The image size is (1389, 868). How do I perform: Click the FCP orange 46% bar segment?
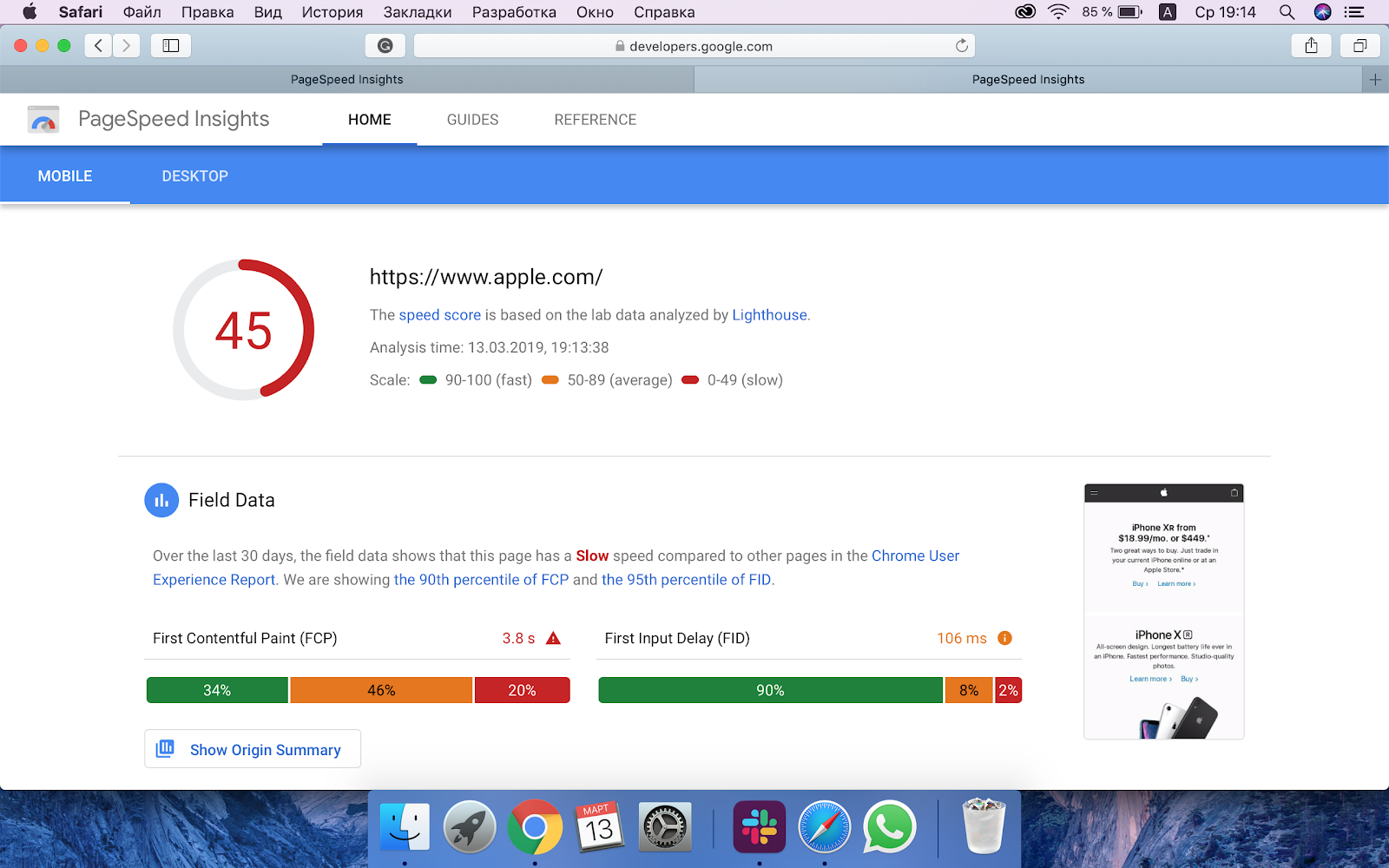click(381, 690)
